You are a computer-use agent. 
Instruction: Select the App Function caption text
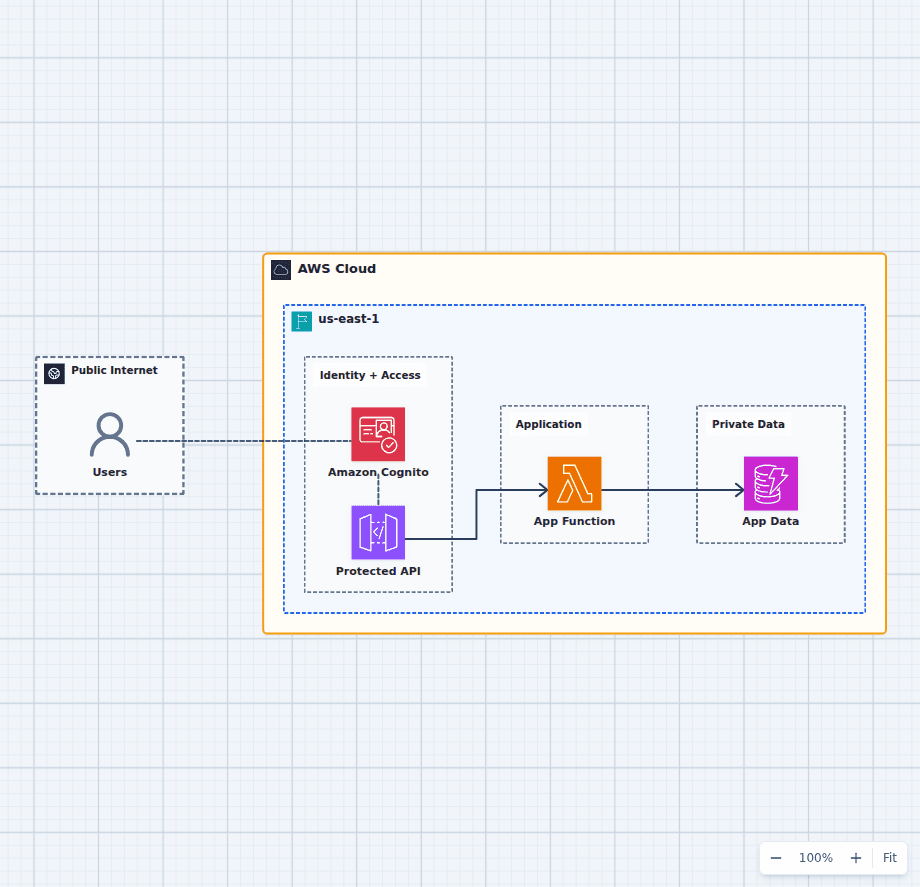click(574, 521)
